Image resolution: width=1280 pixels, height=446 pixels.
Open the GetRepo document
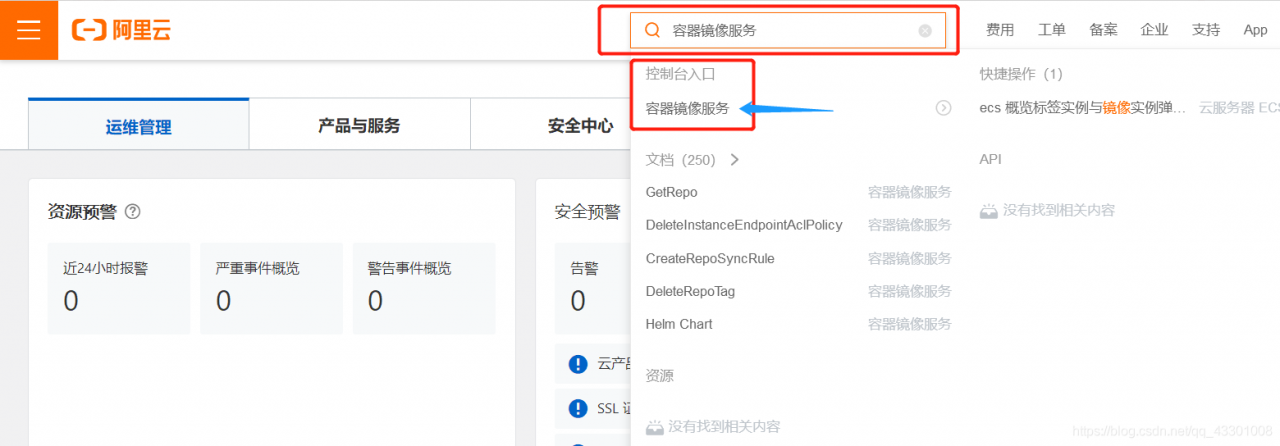coord(672,192)
